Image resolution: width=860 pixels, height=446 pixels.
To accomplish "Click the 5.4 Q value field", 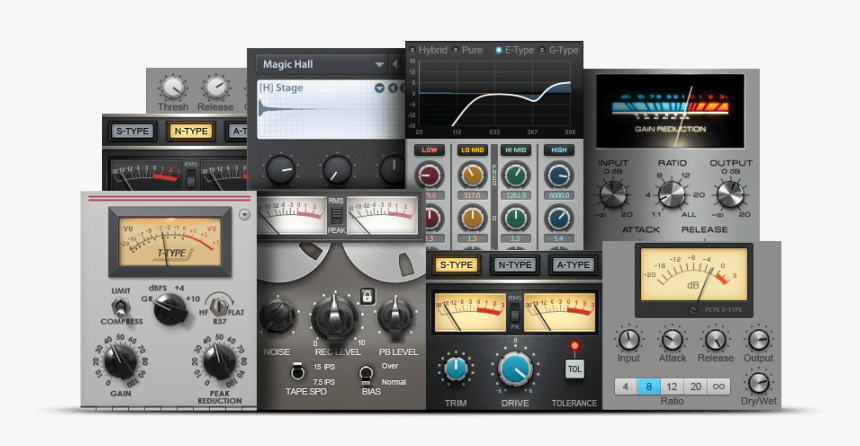I will (558, 239).
